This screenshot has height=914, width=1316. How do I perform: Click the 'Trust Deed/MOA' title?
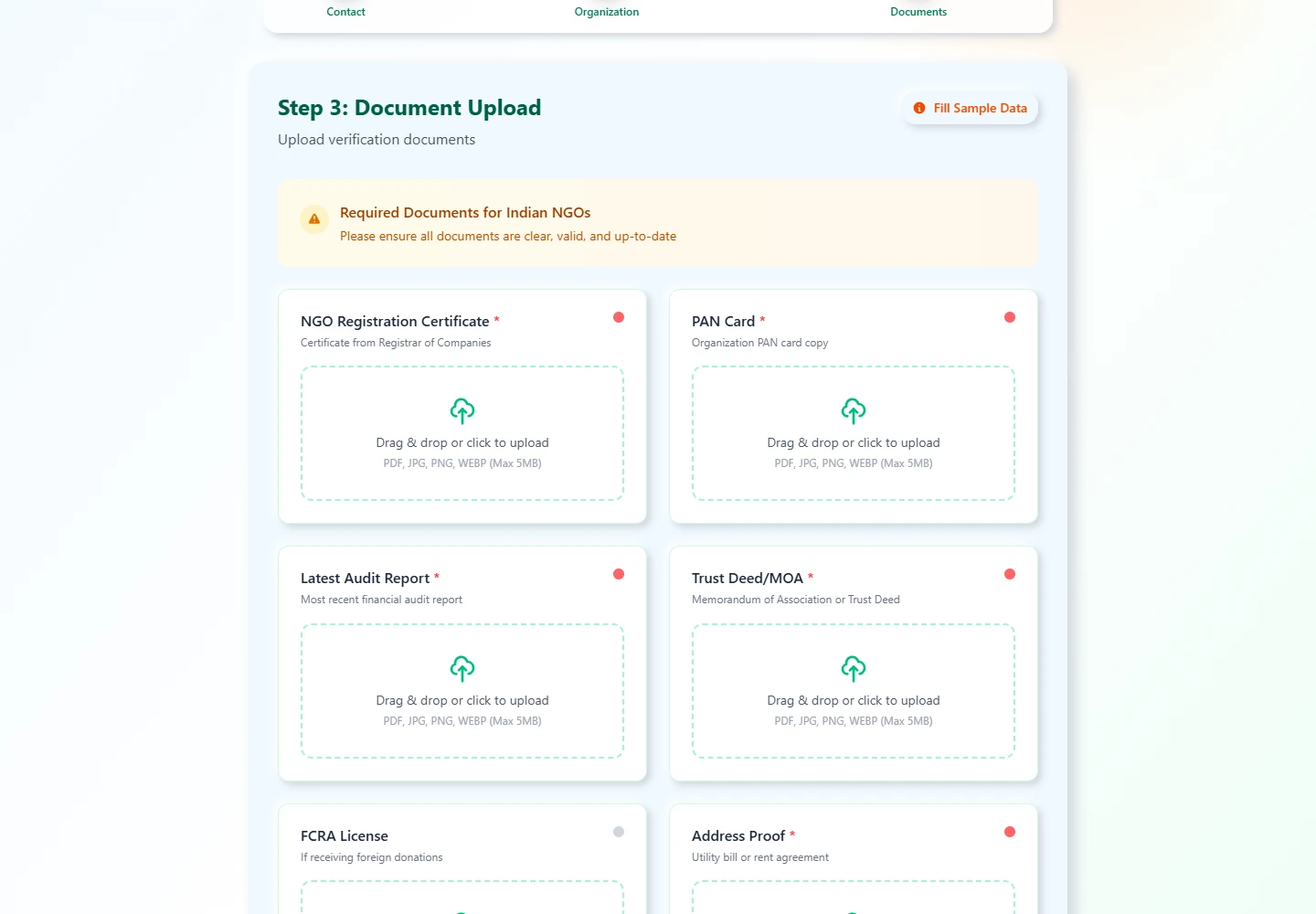pyautogui.click(x=748, y=579)
